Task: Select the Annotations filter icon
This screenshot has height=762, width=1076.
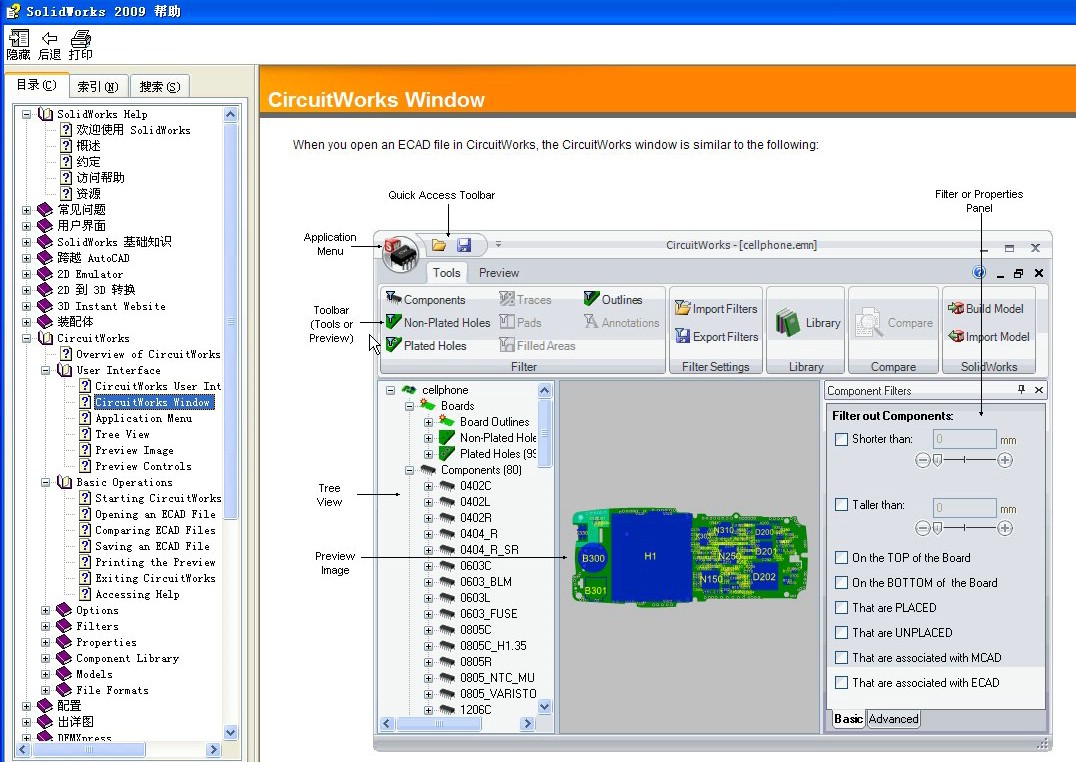Action: point(591,321)
